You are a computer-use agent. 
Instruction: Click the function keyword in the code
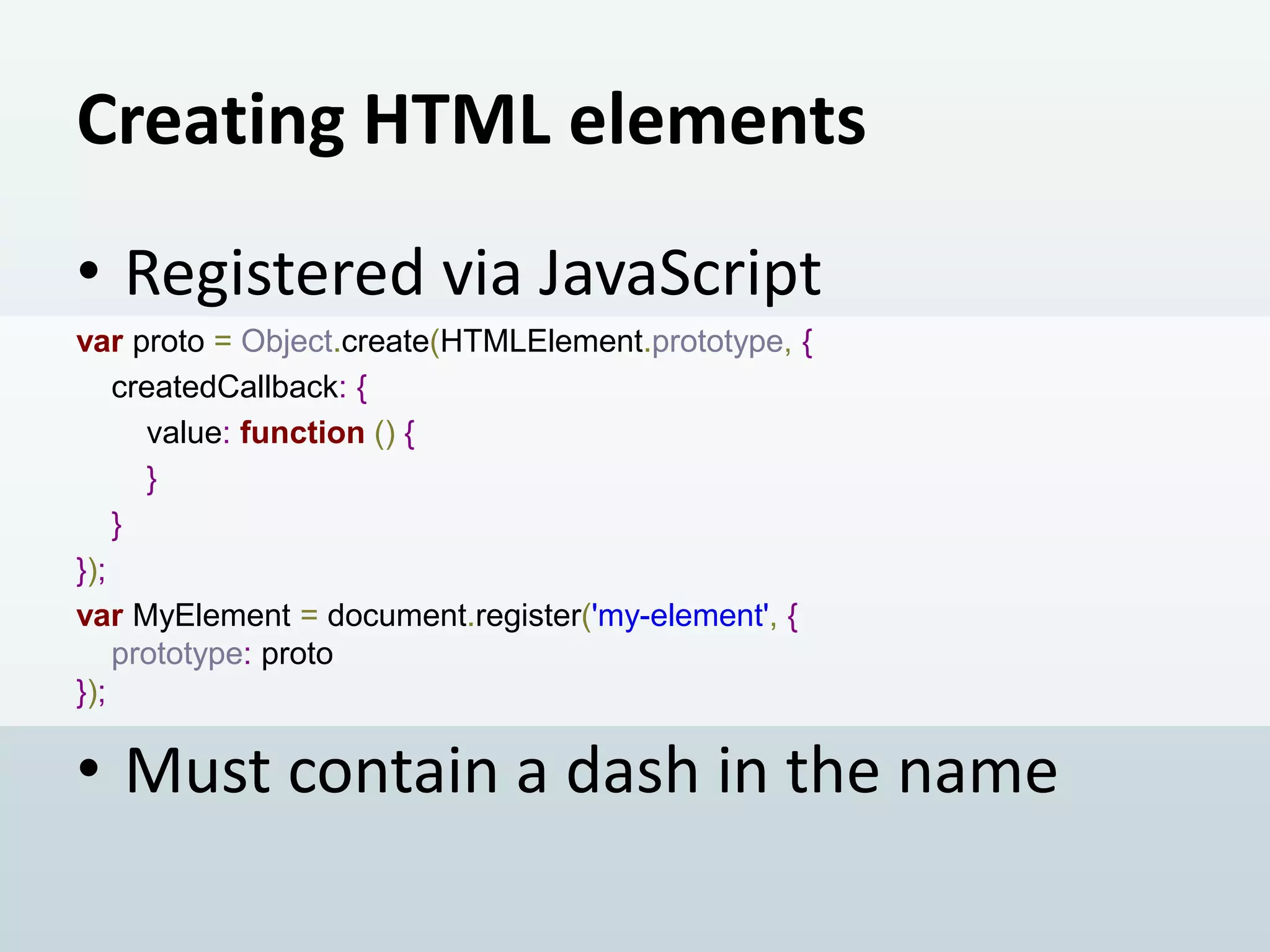click(x=302, y=432)
